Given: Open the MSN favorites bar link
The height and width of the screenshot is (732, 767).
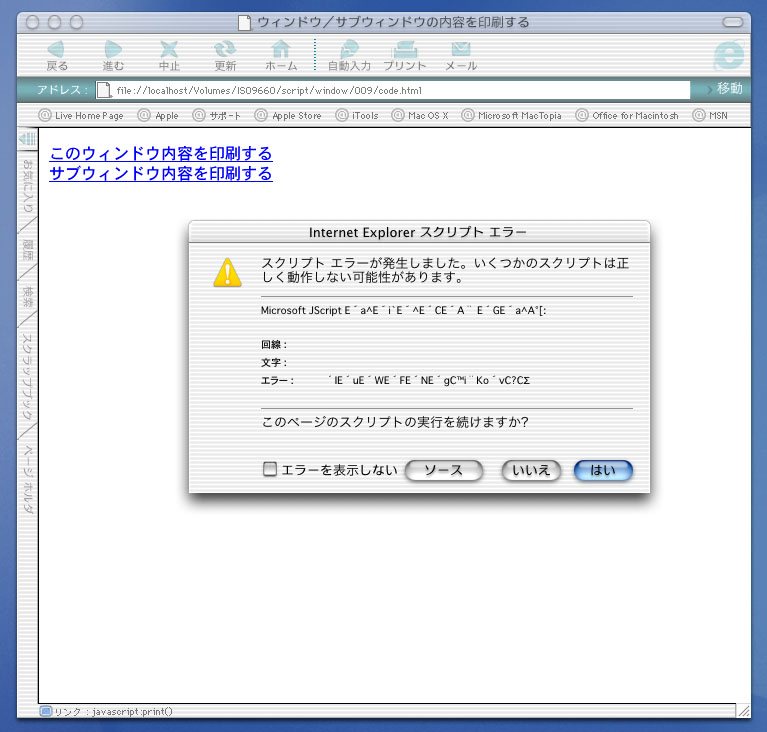Looking at the screenshot, I should click(710, 115).
